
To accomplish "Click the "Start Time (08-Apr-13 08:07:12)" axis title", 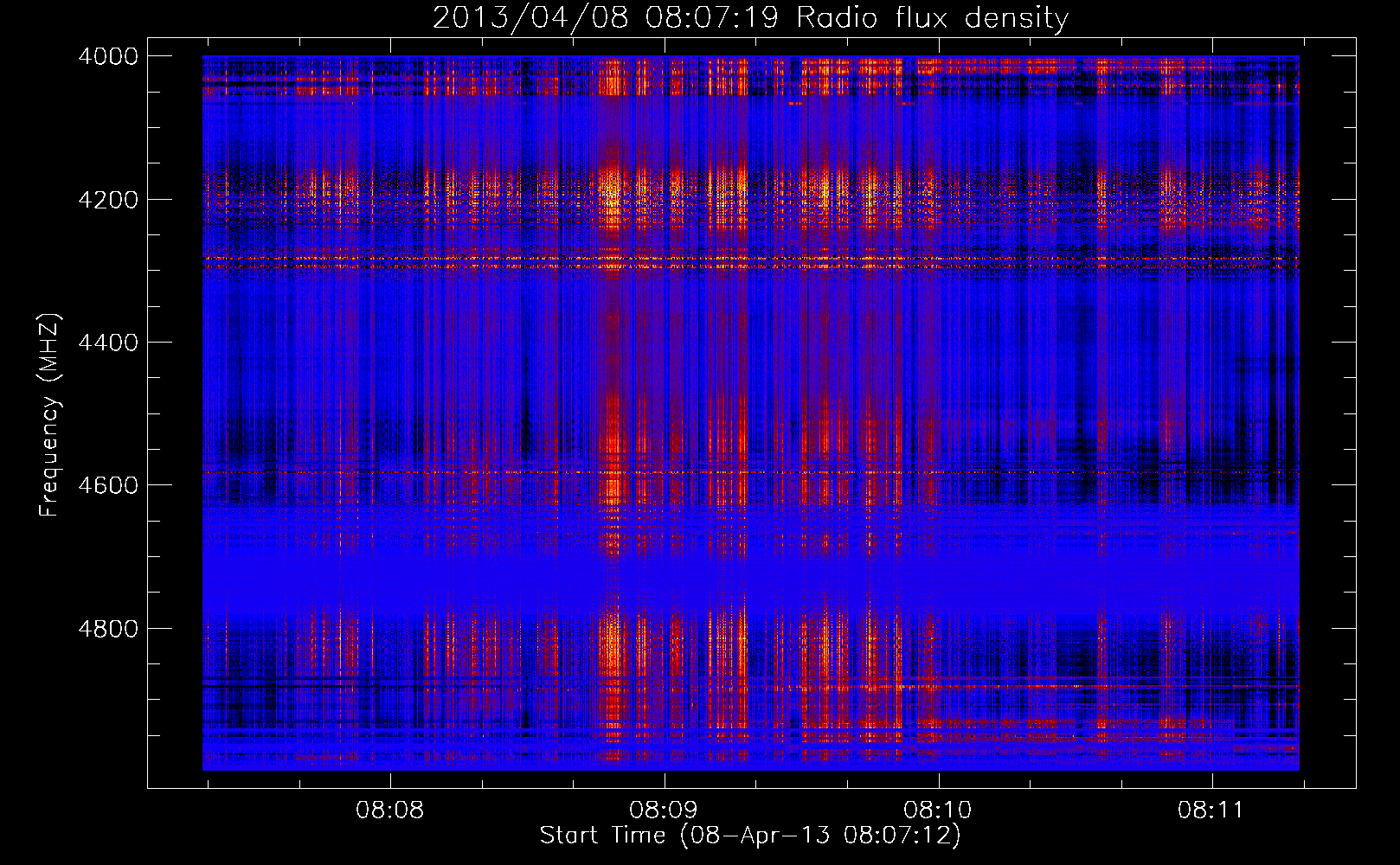I will [x=750, y=836].
